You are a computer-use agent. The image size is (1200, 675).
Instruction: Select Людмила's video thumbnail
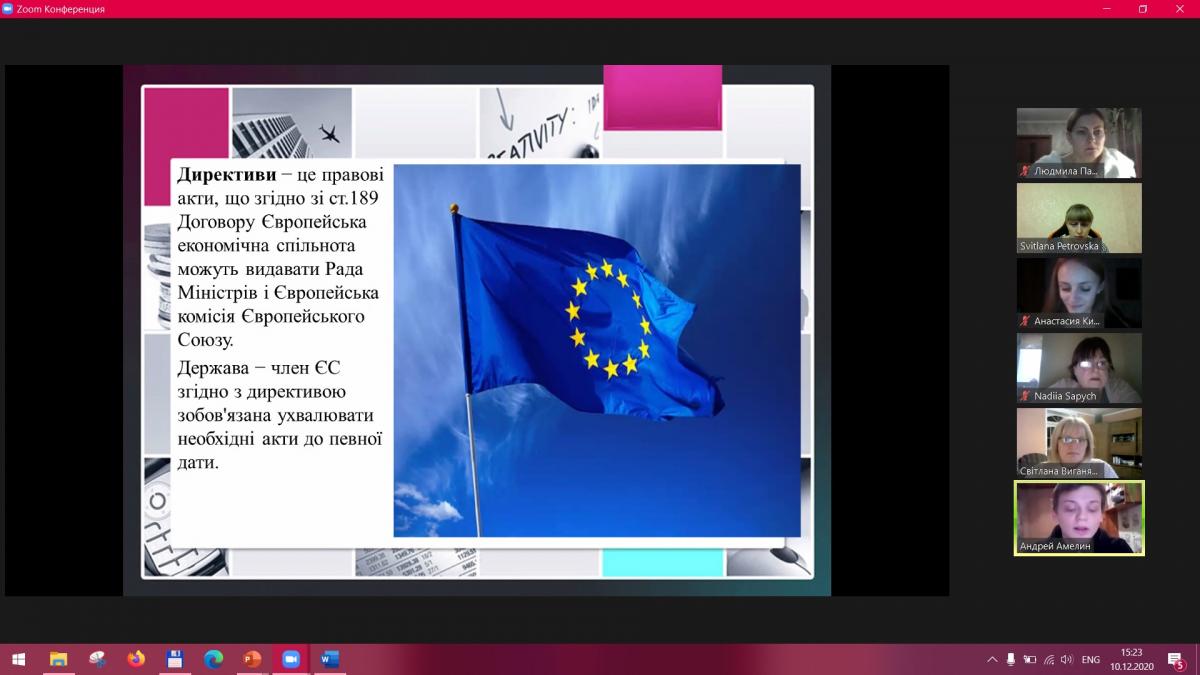click(x=1079, y=143)
